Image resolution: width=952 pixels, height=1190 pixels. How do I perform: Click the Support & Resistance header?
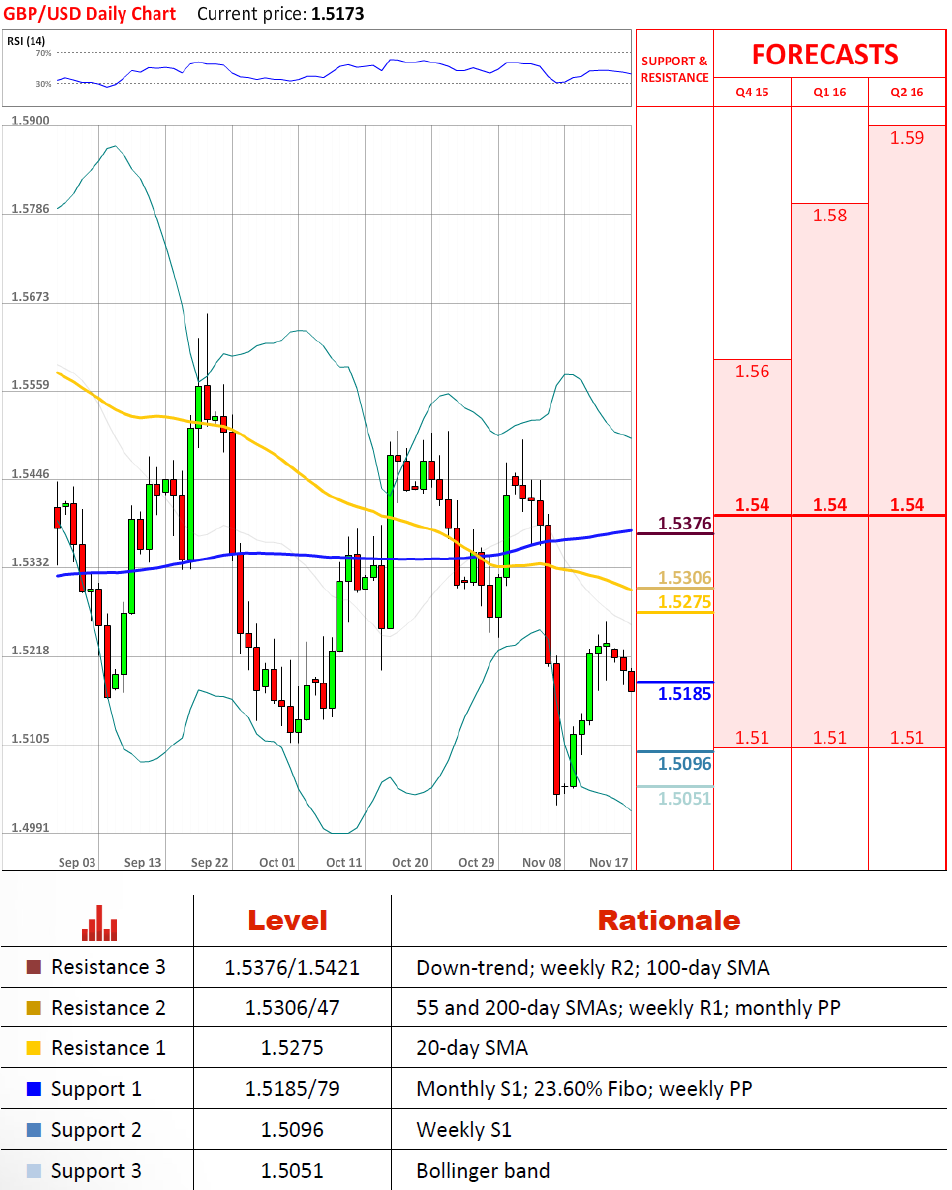674,69
